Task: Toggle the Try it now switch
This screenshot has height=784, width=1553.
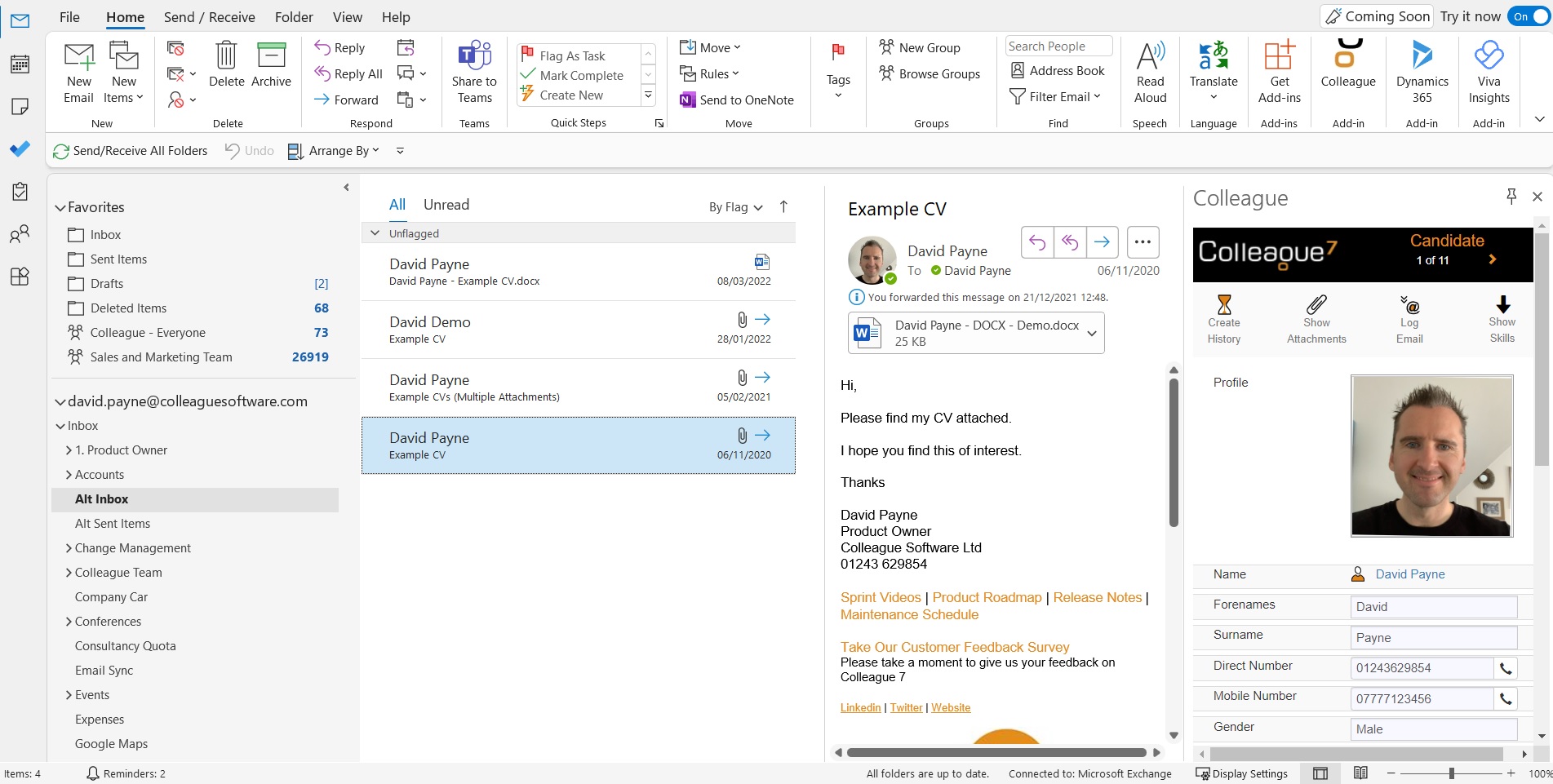Action: click(x=1529, y=16)
